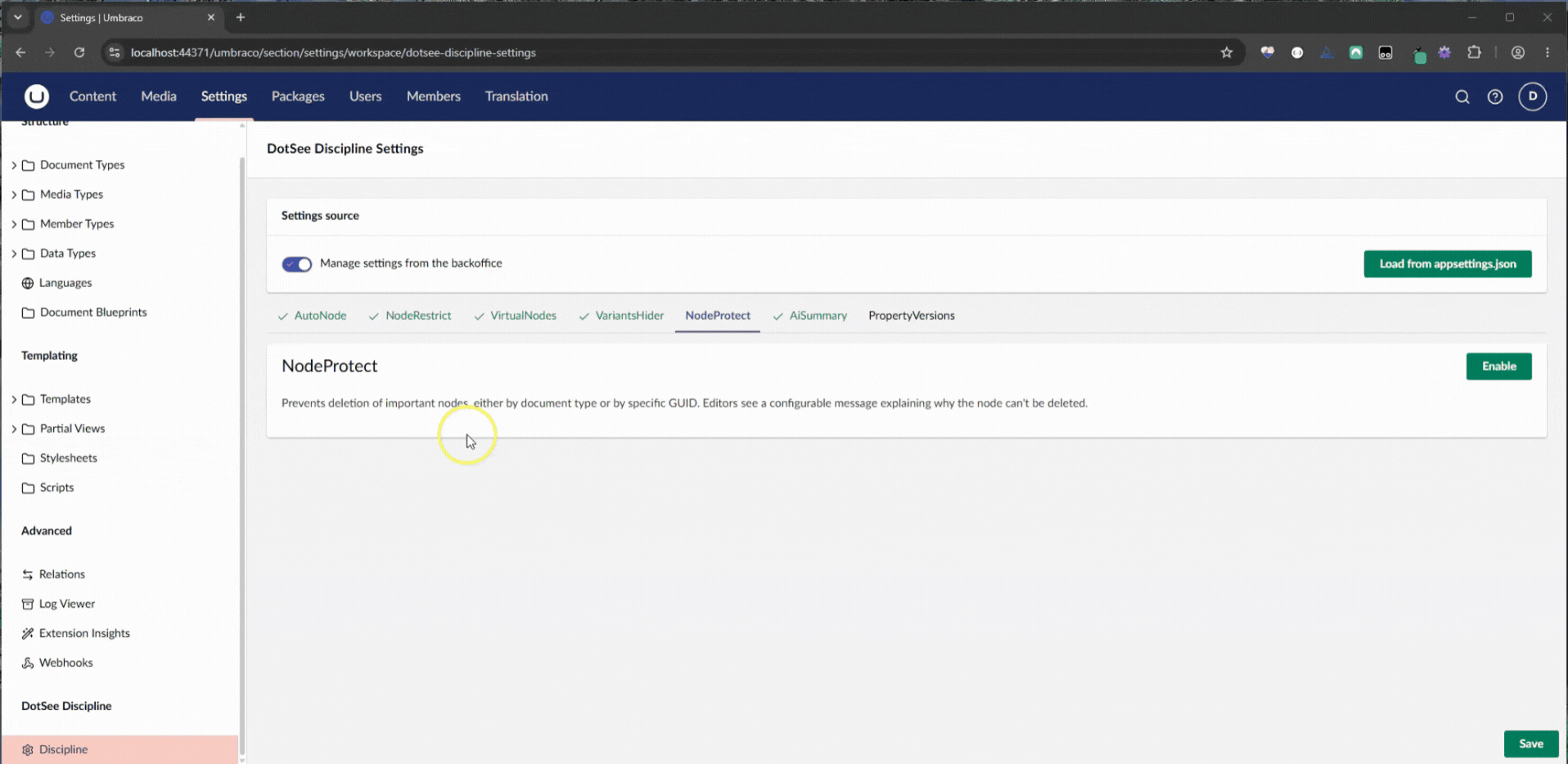
Task: Click the browser address bar URL
Action: [x=333, y=52]
